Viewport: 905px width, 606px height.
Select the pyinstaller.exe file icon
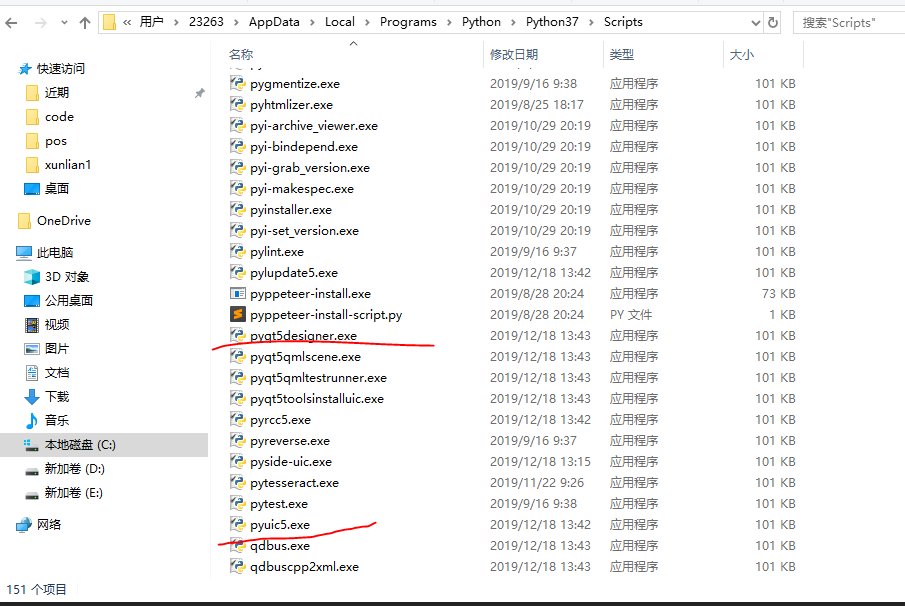pyautogui.click(x=237, y=210)
